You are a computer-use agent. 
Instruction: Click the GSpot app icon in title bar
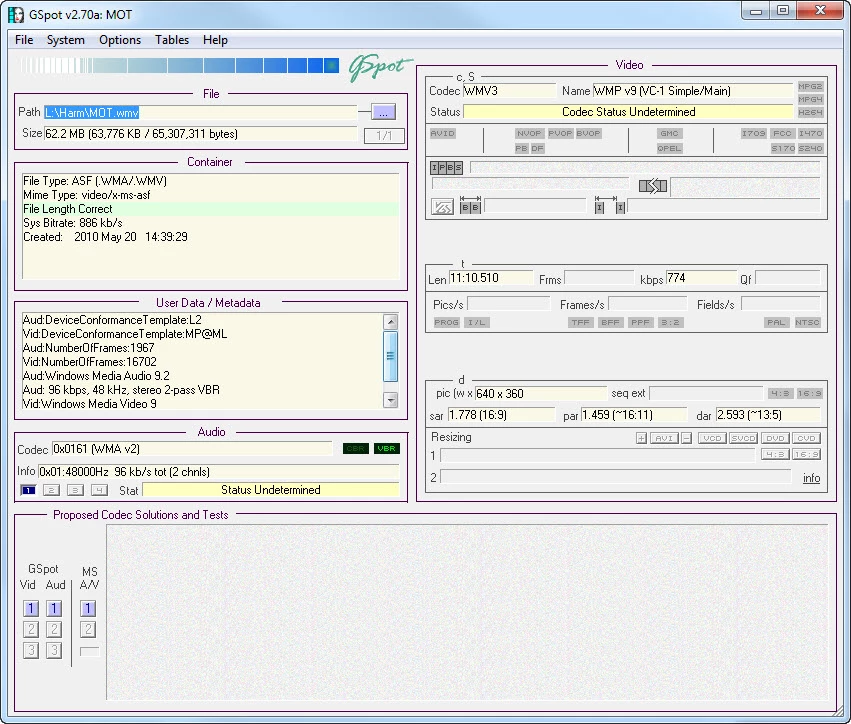coord(16,15)
